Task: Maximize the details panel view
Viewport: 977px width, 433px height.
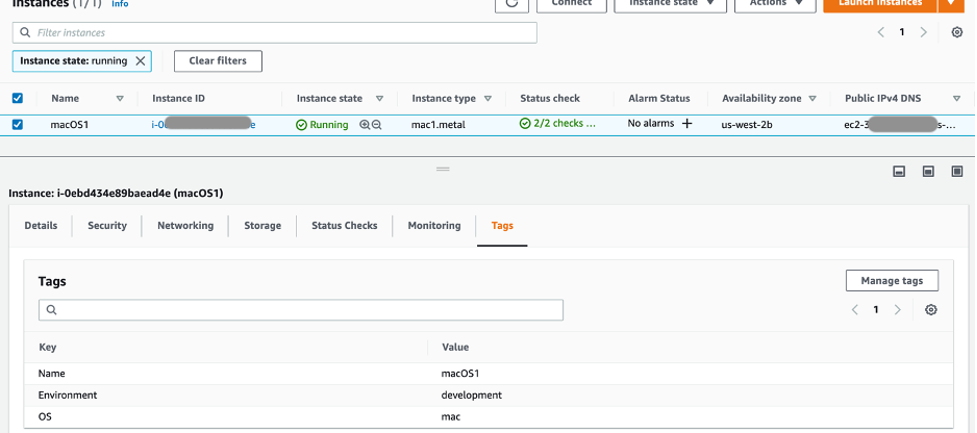Action: click(x=957, y=172)
